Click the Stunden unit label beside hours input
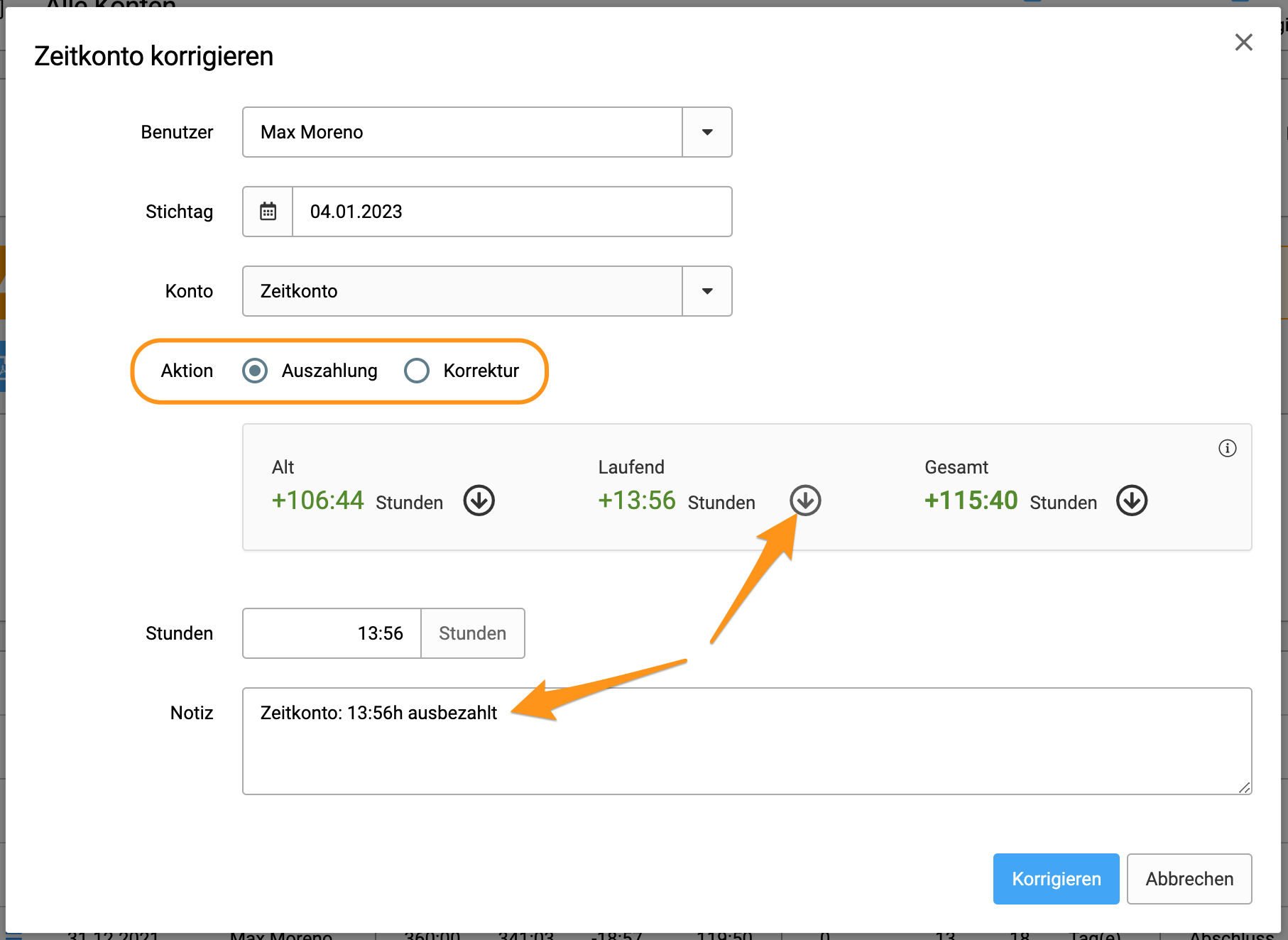The image size is (1288, 940). (473, 633)
